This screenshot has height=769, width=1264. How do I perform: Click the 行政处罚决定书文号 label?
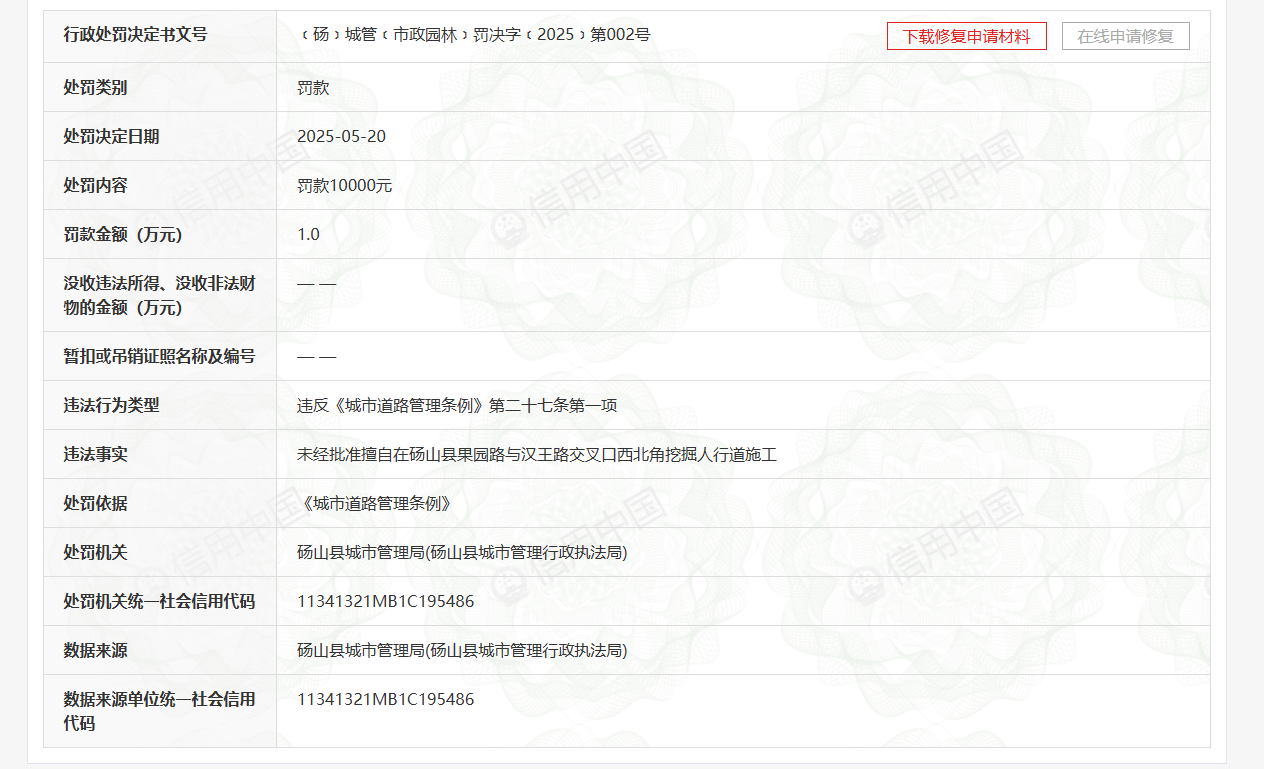(135, 35)
